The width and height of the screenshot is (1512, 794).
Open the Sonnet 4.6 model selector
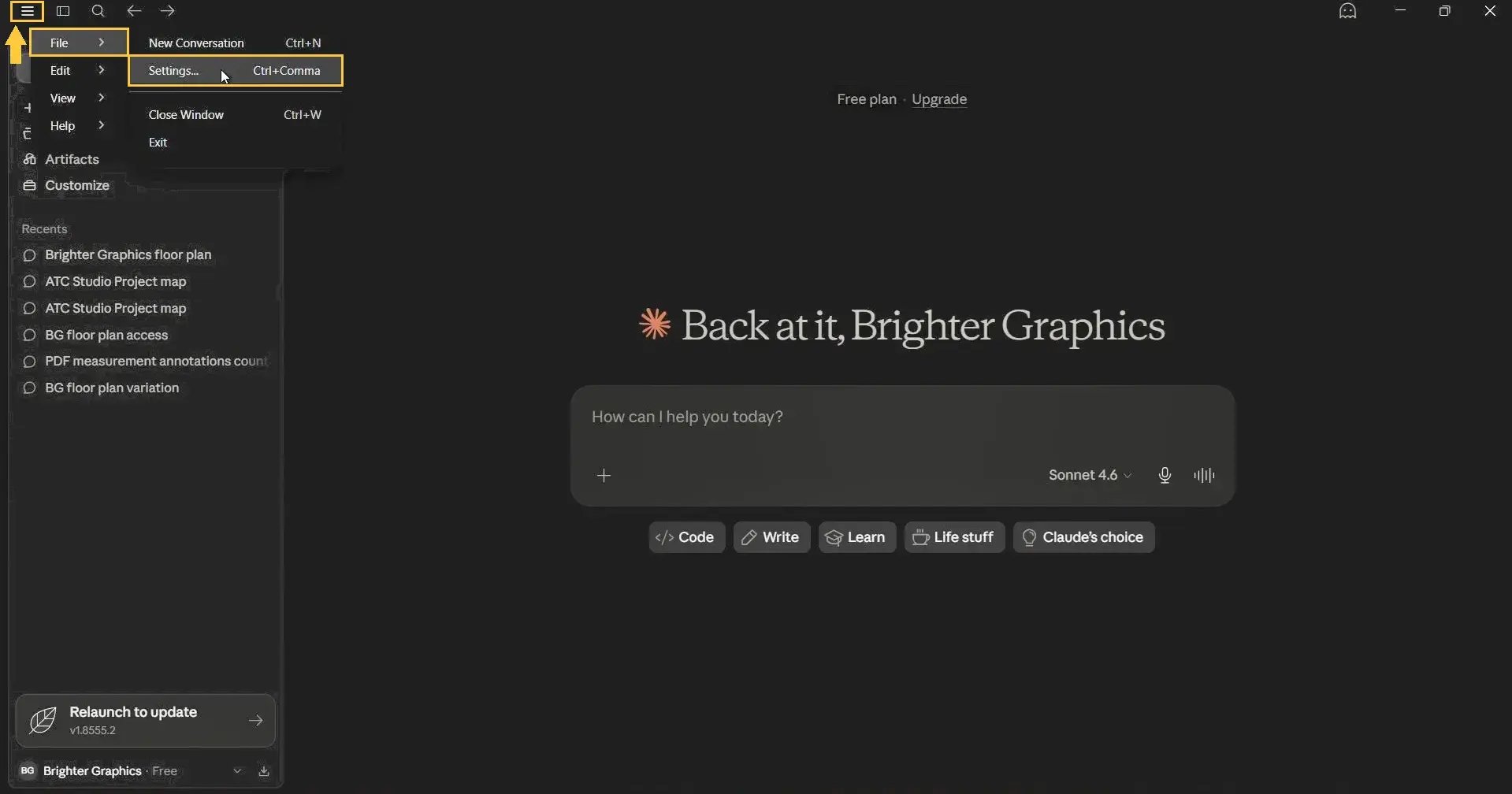[x=1090, y=475]
